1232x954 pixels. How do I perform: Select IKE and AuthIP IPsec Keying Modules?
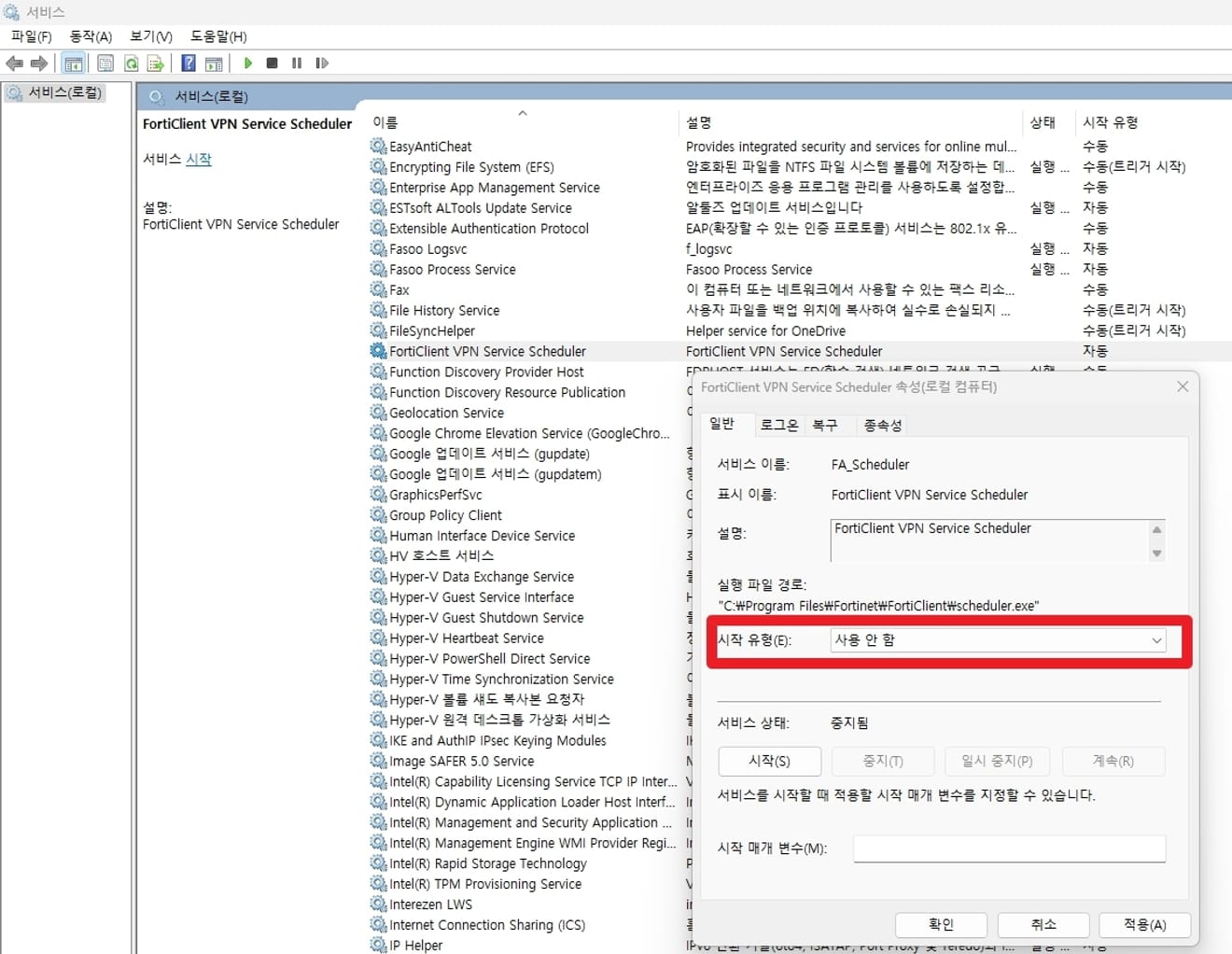pos(497,741)
